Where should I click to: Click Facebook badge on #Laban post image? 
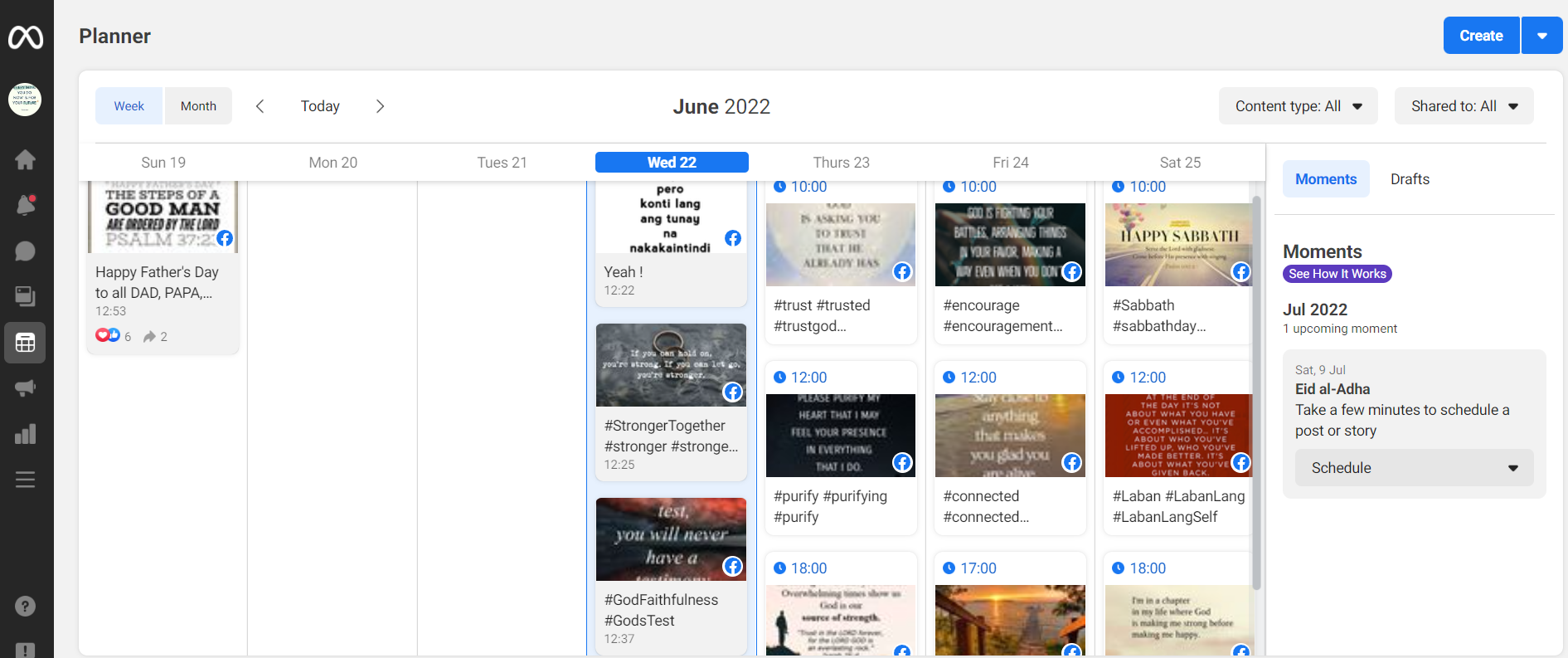tap(1241, 462)
